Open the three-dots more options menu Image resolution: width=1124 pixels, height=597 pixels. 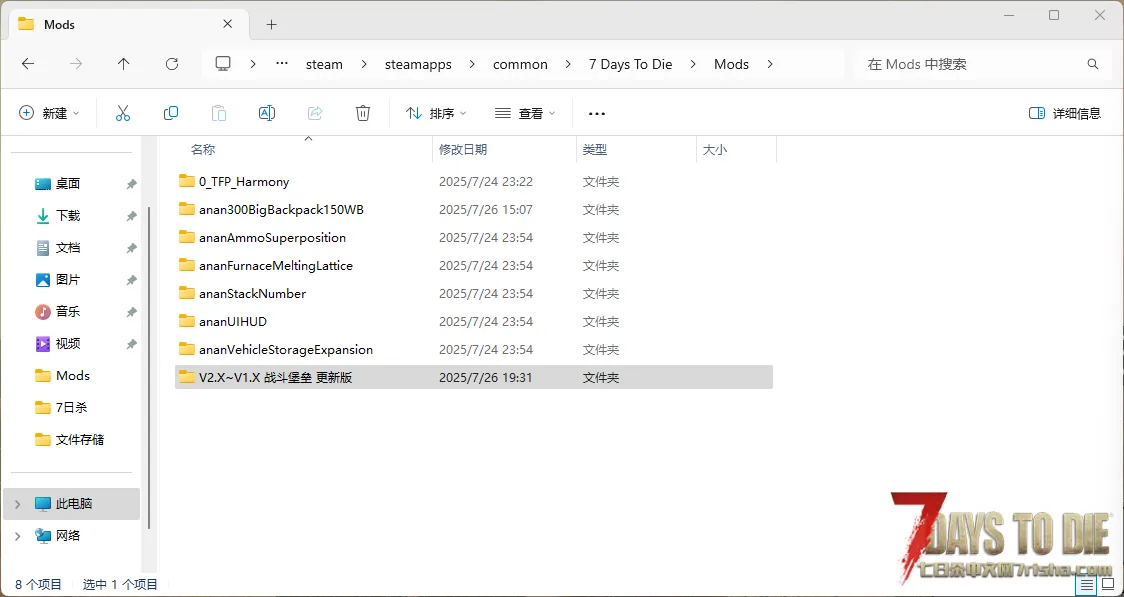(x=597, y=113)
